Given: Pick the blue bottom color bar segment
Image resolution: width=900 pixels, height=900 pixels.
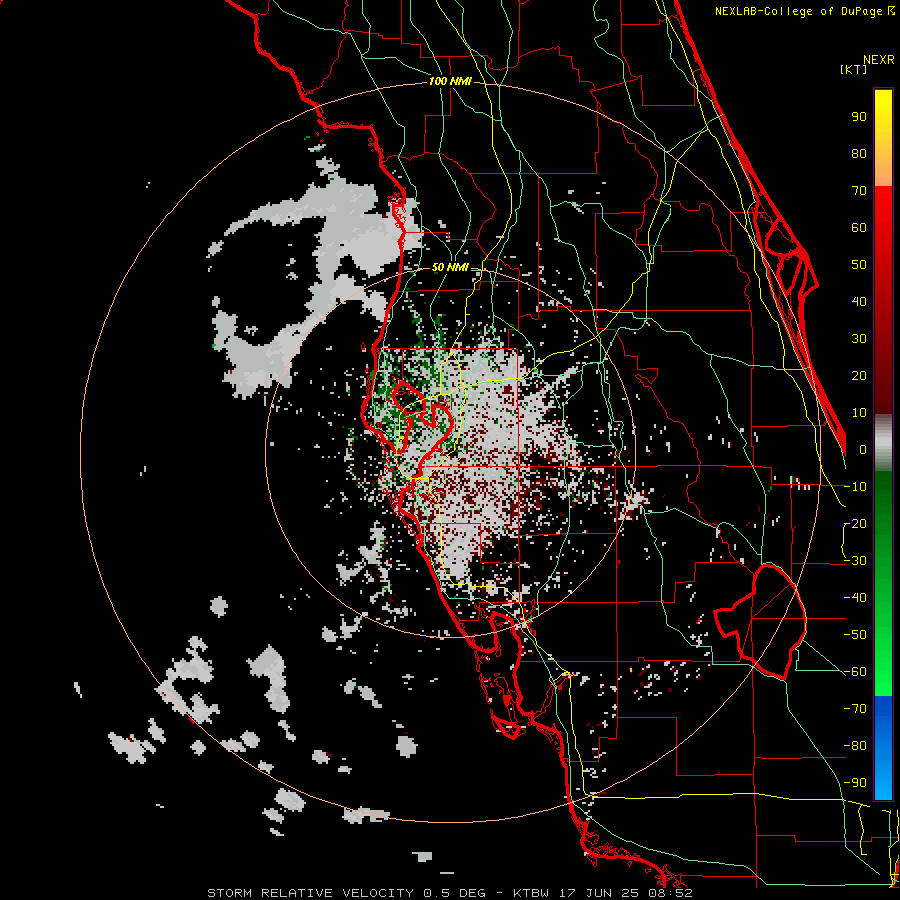Looking at the screenshot, I should click(883, 748).
